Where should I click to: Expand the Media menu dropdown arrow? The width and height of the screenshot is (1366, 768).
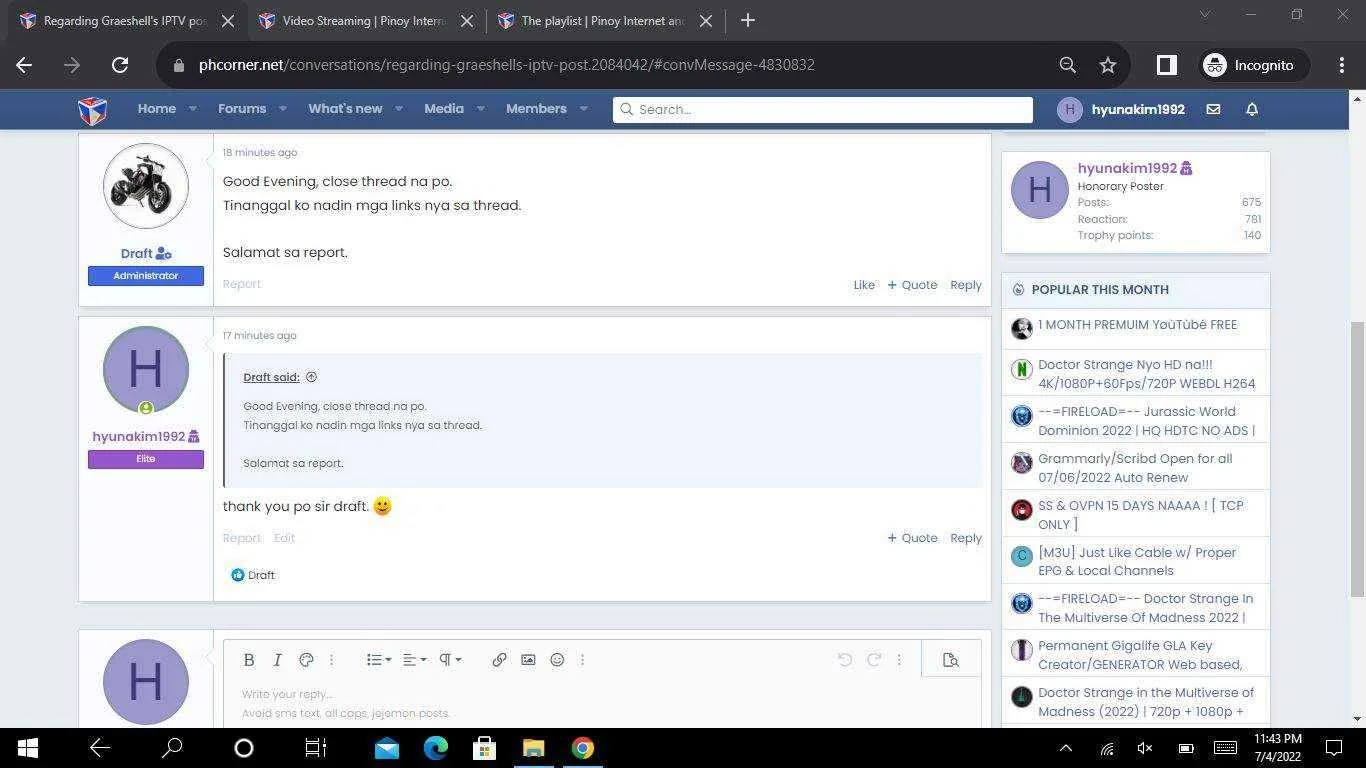(x=480, y=109)
